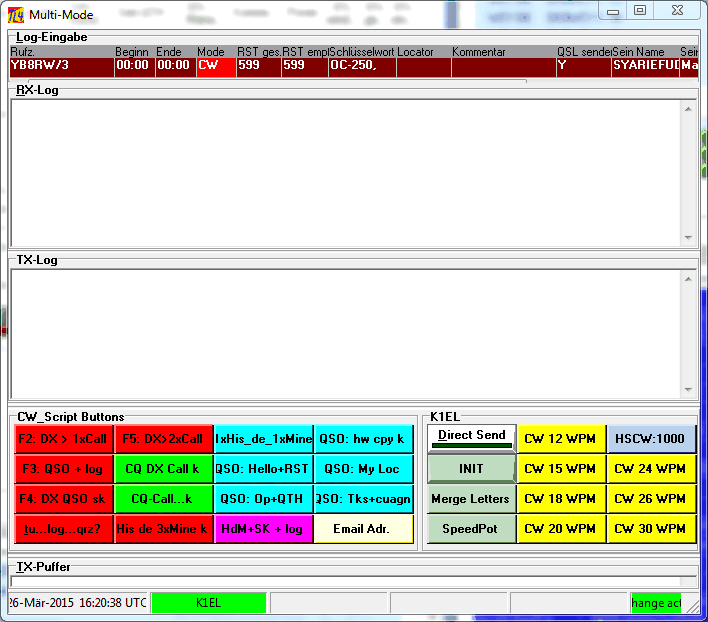Viewport: 708px width, 622px height.
Task: Click His de 3xMine k button
Action: [163, 529]
